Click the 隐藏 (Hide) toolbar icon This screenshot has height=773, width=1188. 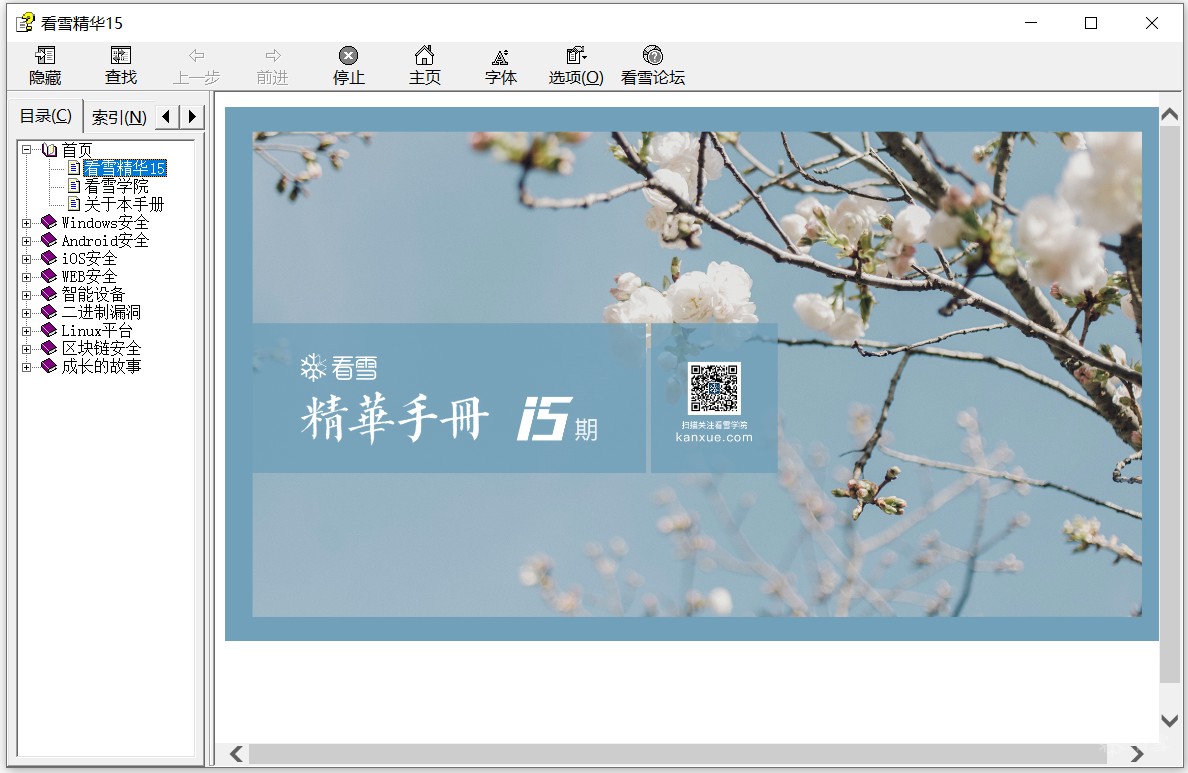pyautogui.click(x=45, y=55)
